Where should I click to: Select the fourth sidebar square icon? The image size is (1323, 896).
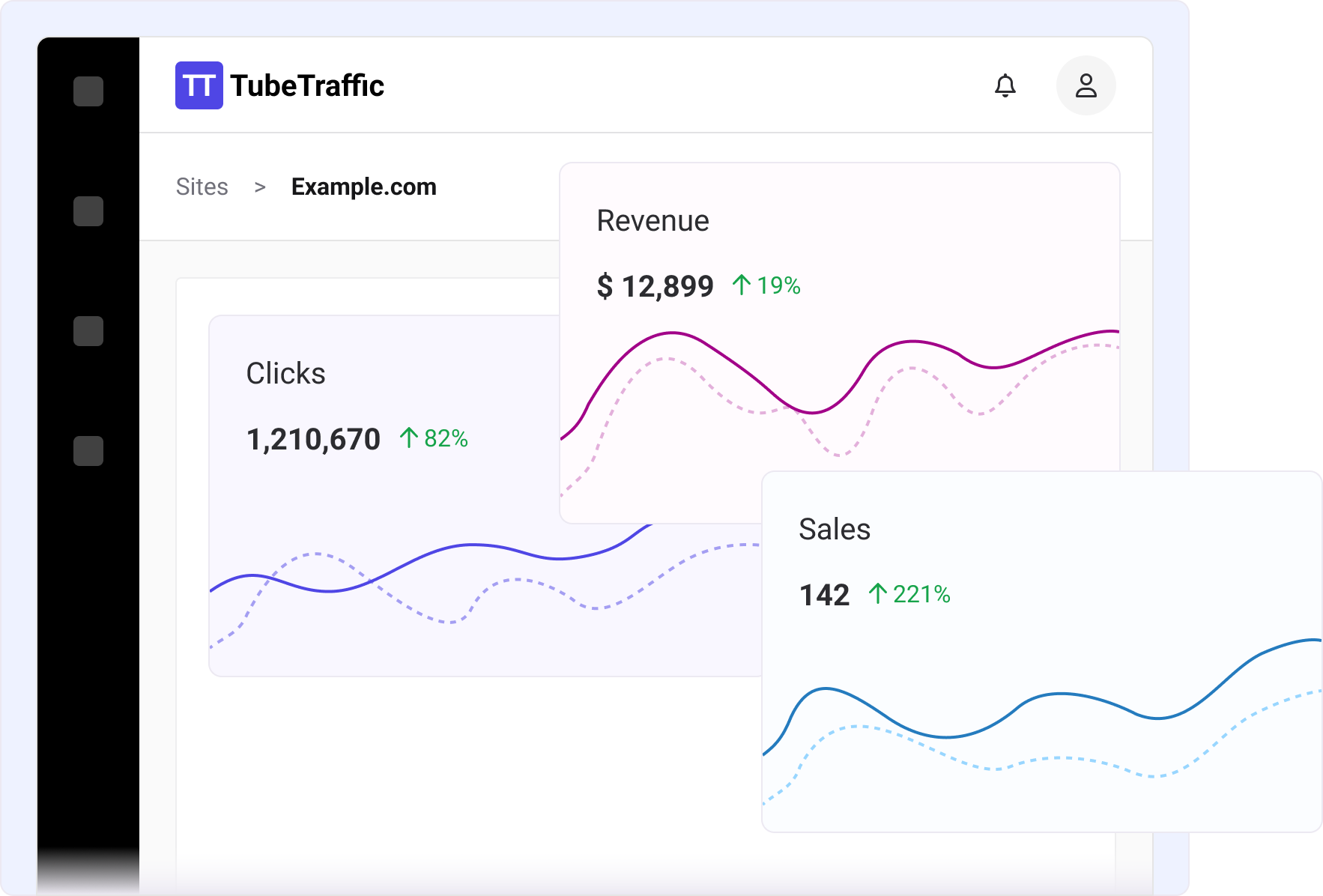point(88,451)
